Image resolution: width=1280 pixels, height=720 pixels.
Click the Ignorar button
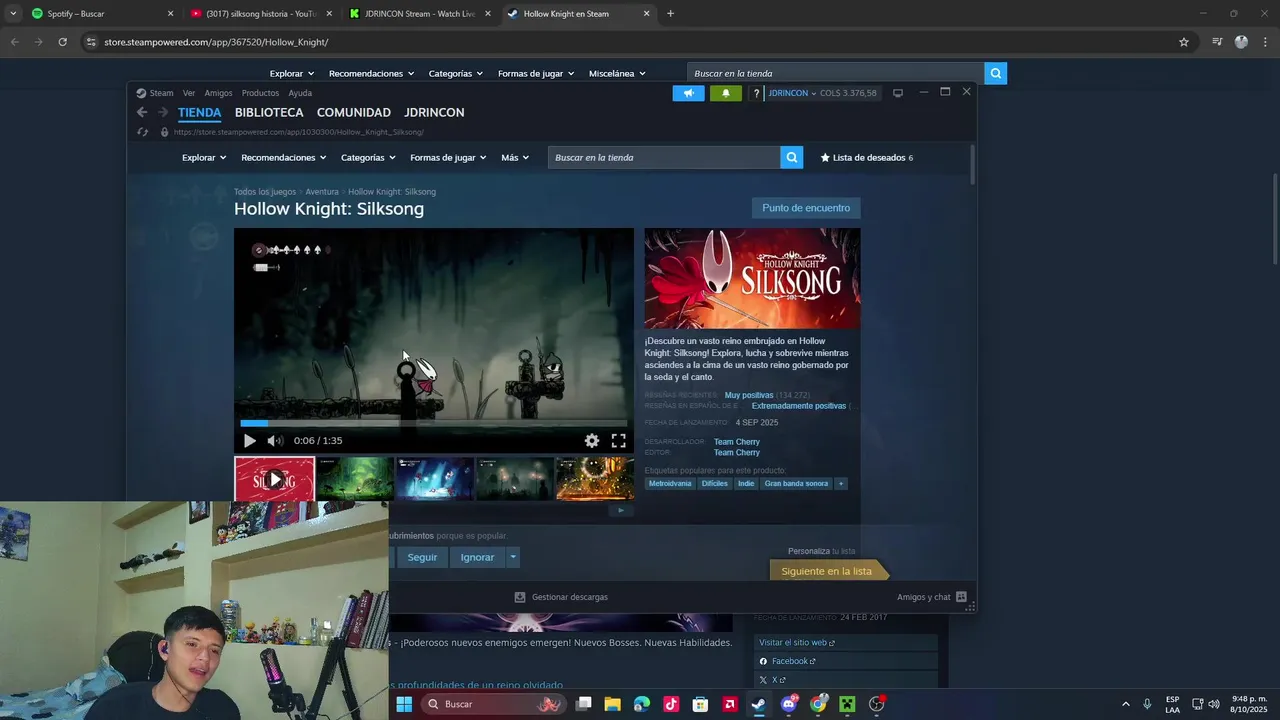coord(477,557)
